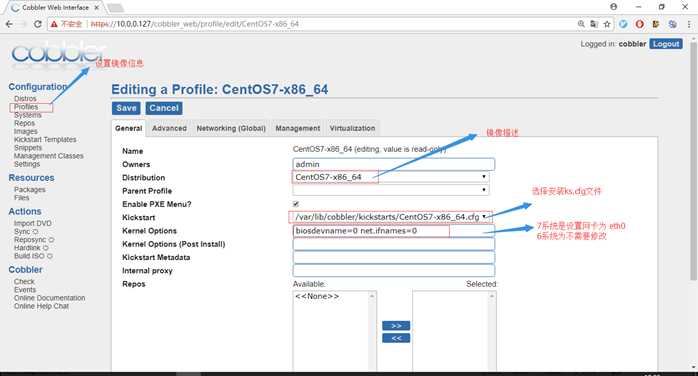Open Online Documentation link
The image size is (698, 376).
point(49,298)
